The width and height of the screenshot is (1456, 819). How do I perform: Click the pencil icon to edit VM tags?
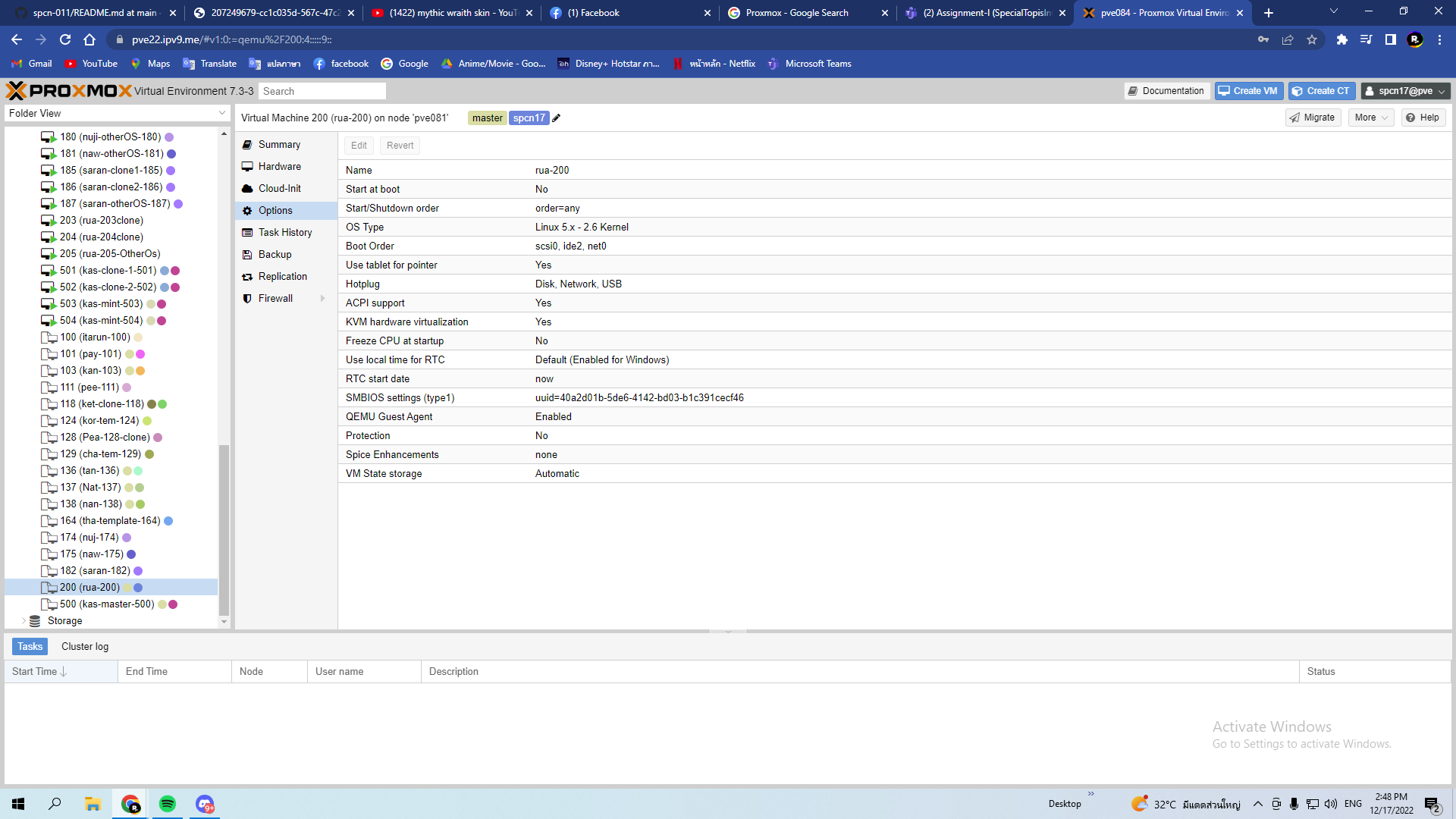point(556,118)
